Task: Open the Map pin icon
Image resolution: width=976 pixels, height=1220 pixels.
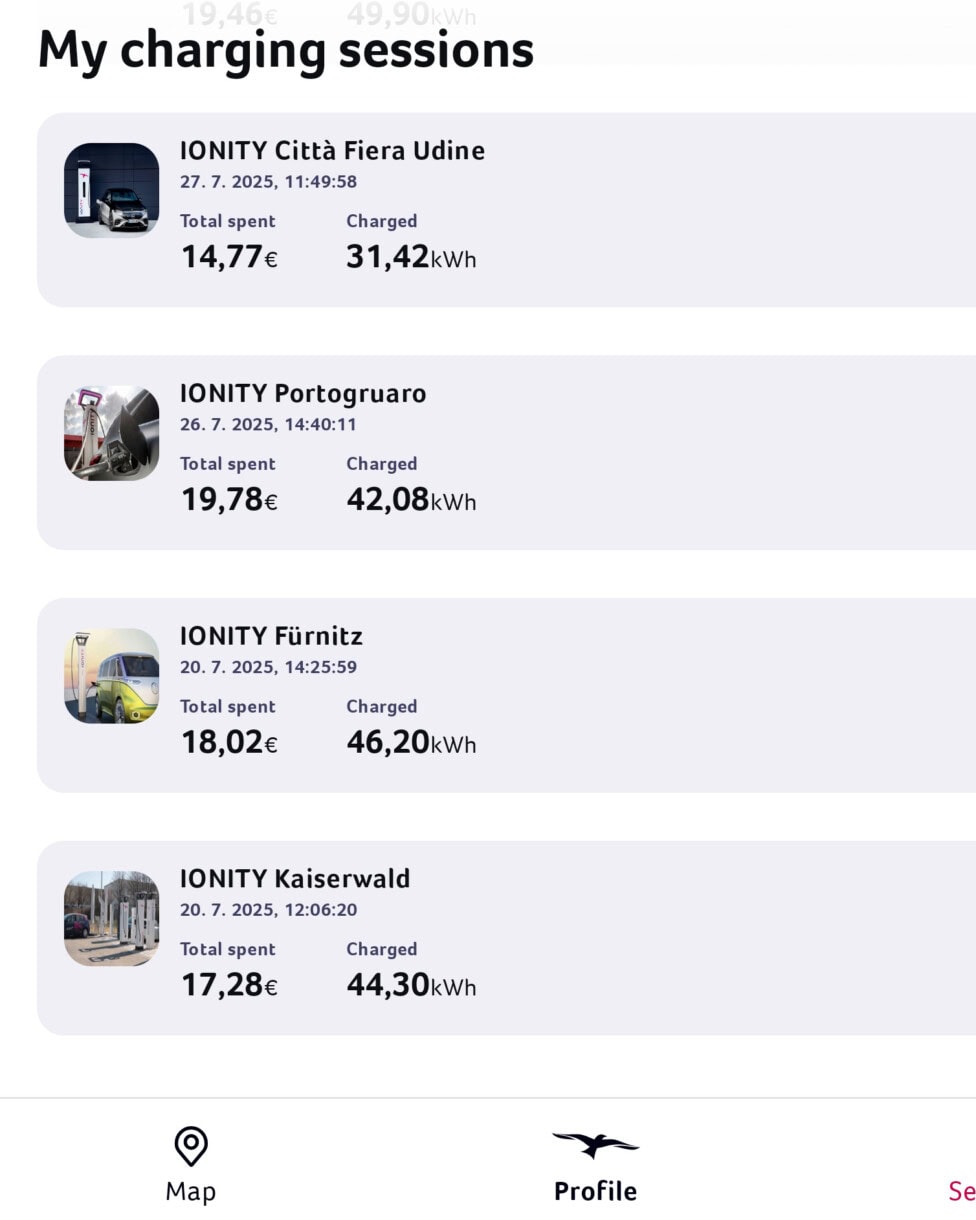Action: pyautogui.click(x=190, y=1146)
